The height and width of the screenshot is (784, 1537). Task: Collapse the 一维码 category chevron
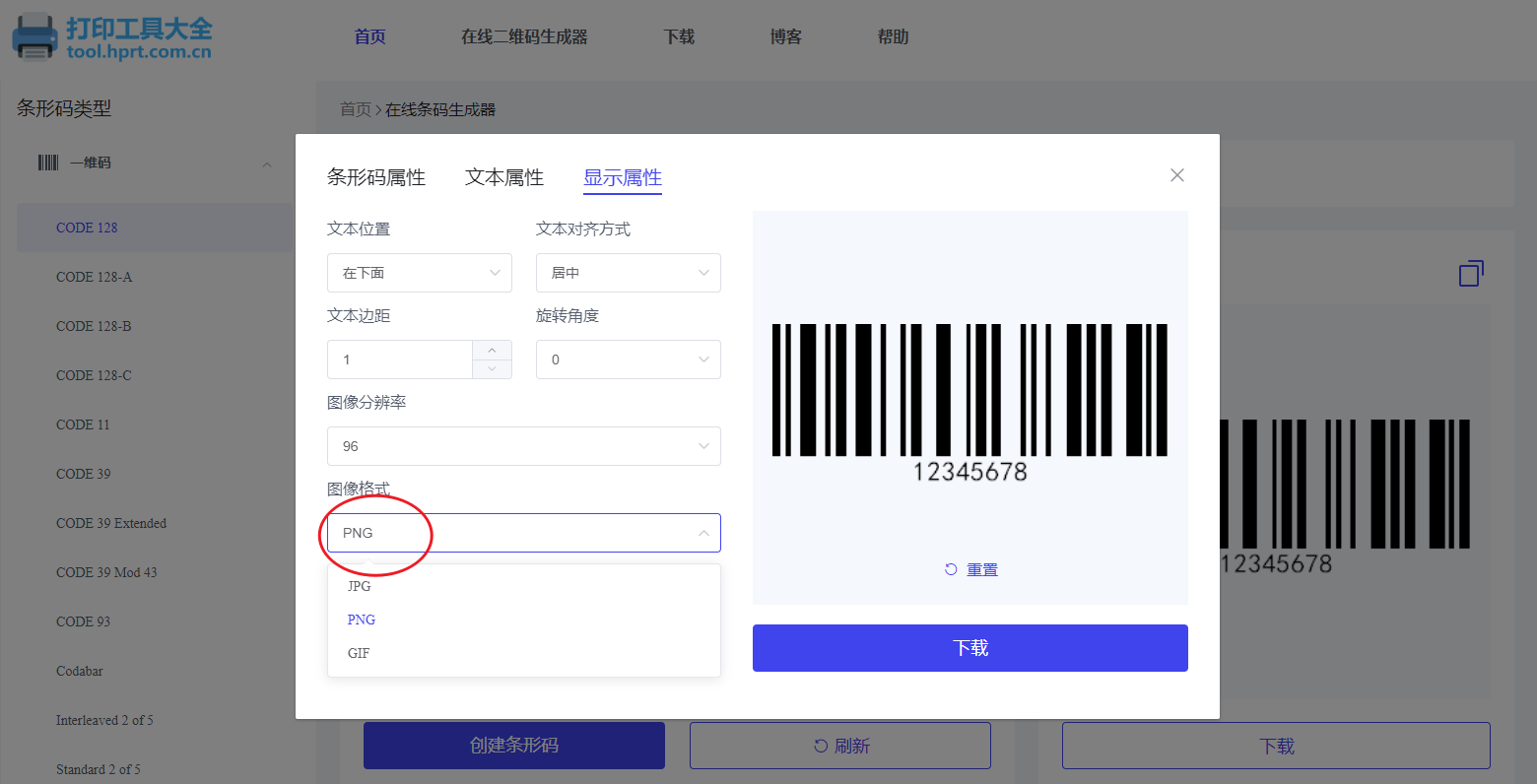tap(267, 164)
